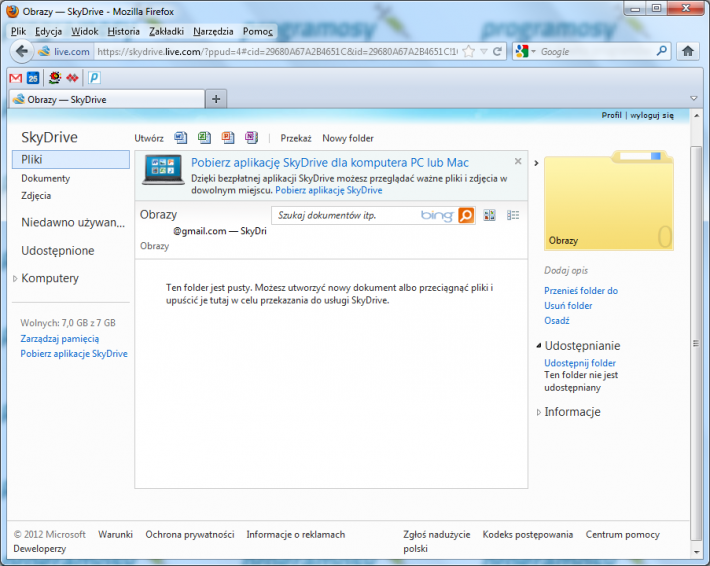Open URL history dropdown arrow
Screen dimensions: 710x566
[x=484, y=52]
